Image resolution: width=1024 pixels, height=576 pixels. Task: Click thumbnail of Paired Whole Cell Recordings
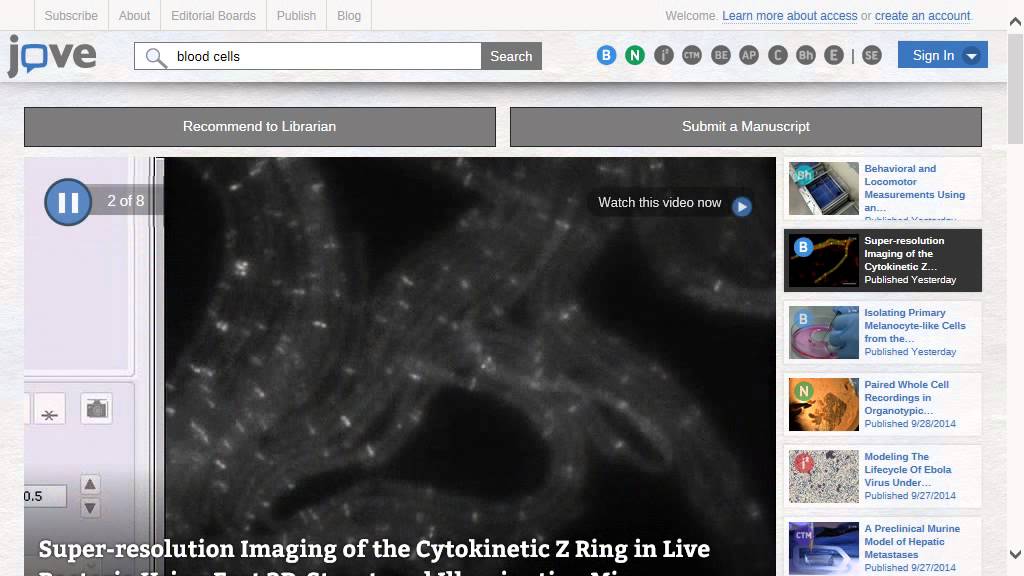click(x=824, y=404)
